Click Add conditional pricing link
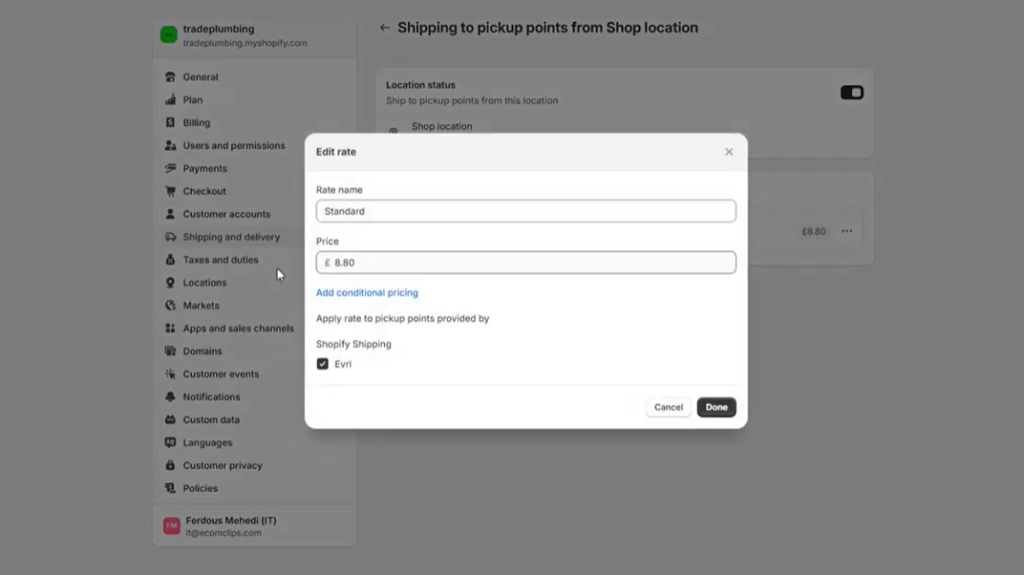Viewport: 1024px width, 575px height. tap(367, 293)
